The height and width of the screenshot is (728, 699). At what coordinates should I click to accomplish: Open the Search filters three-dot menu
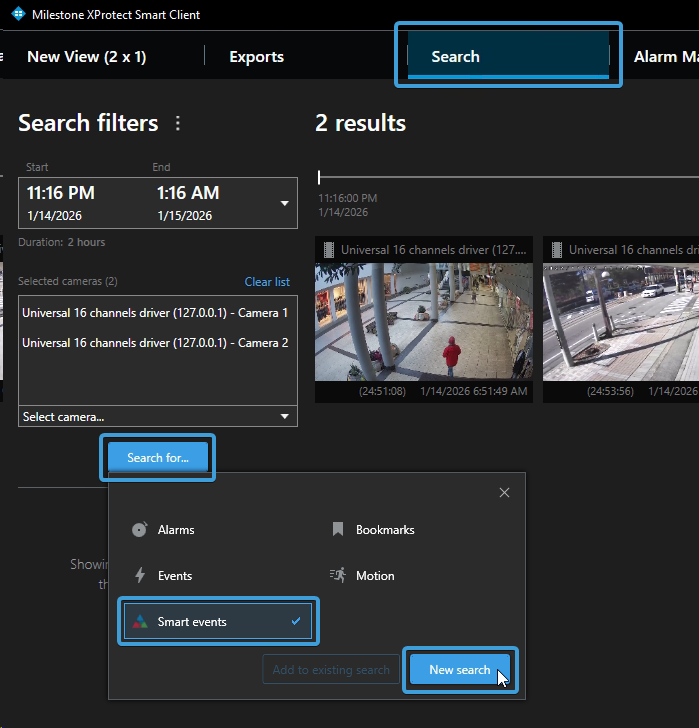pos(178,123)
